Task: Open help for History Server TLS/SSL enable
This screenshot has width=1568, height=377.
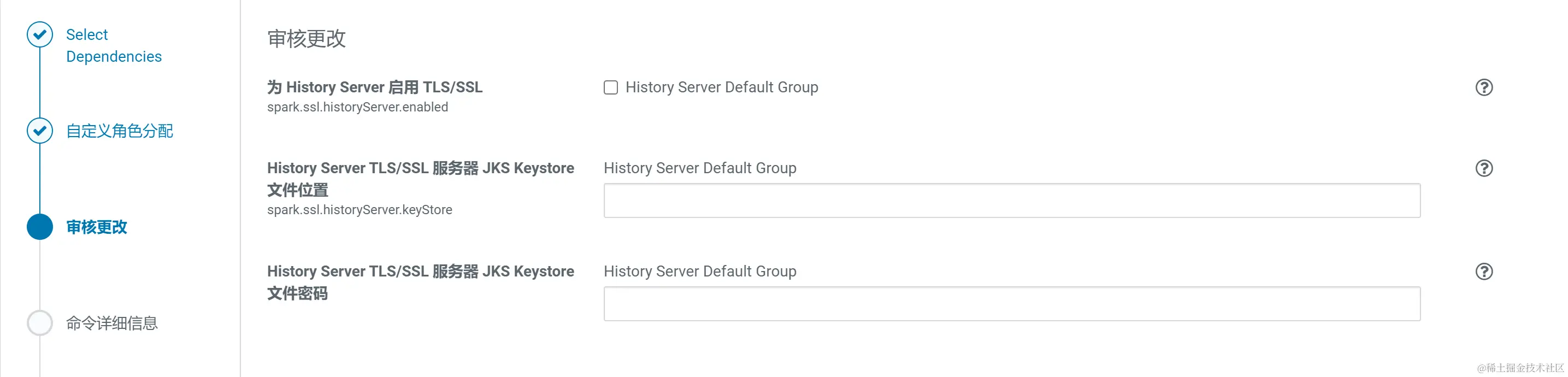Action: (1483, 88)
